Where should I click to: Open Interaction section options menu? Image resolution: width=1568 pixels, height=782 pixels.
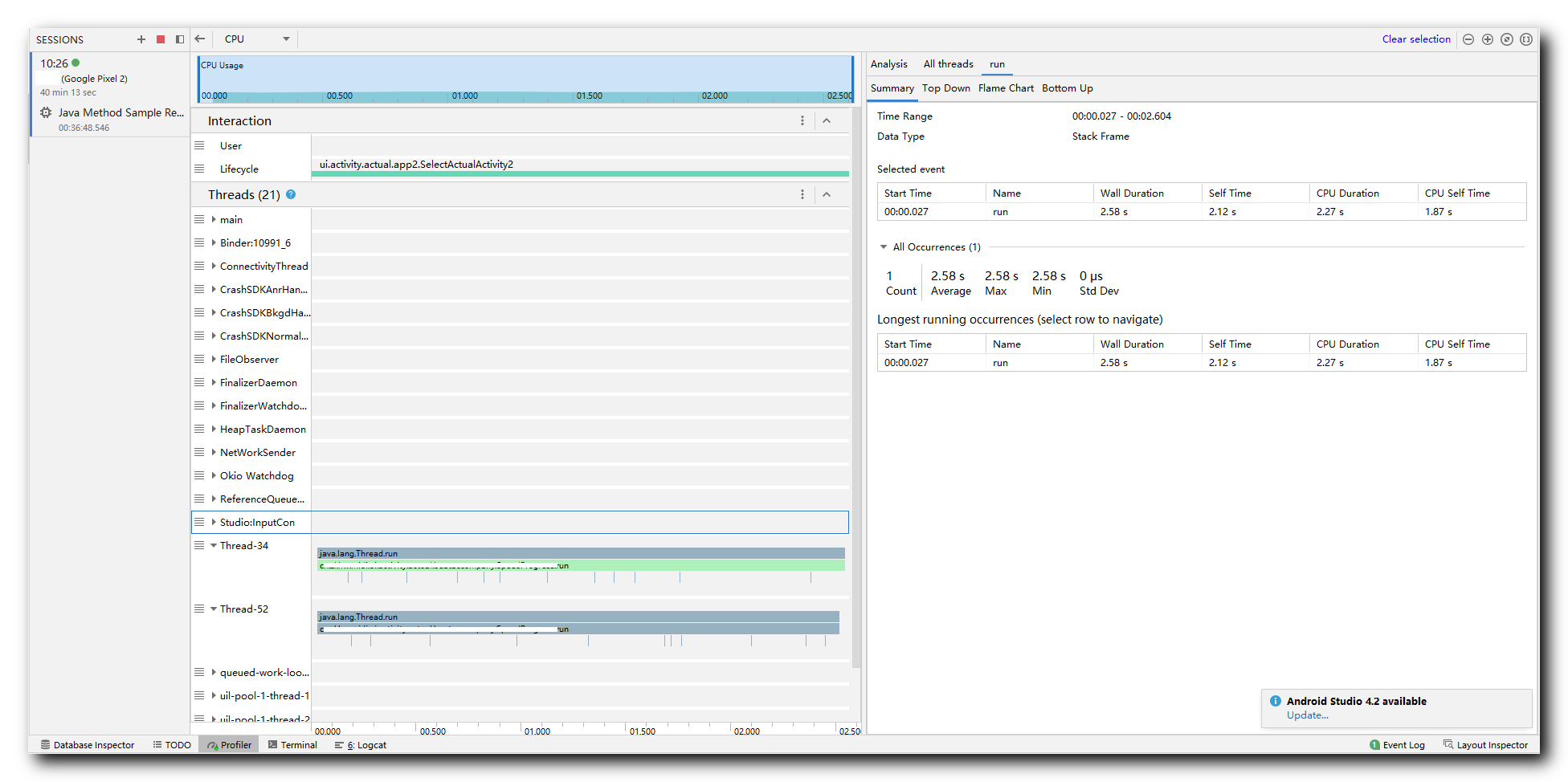pos(802,120)
